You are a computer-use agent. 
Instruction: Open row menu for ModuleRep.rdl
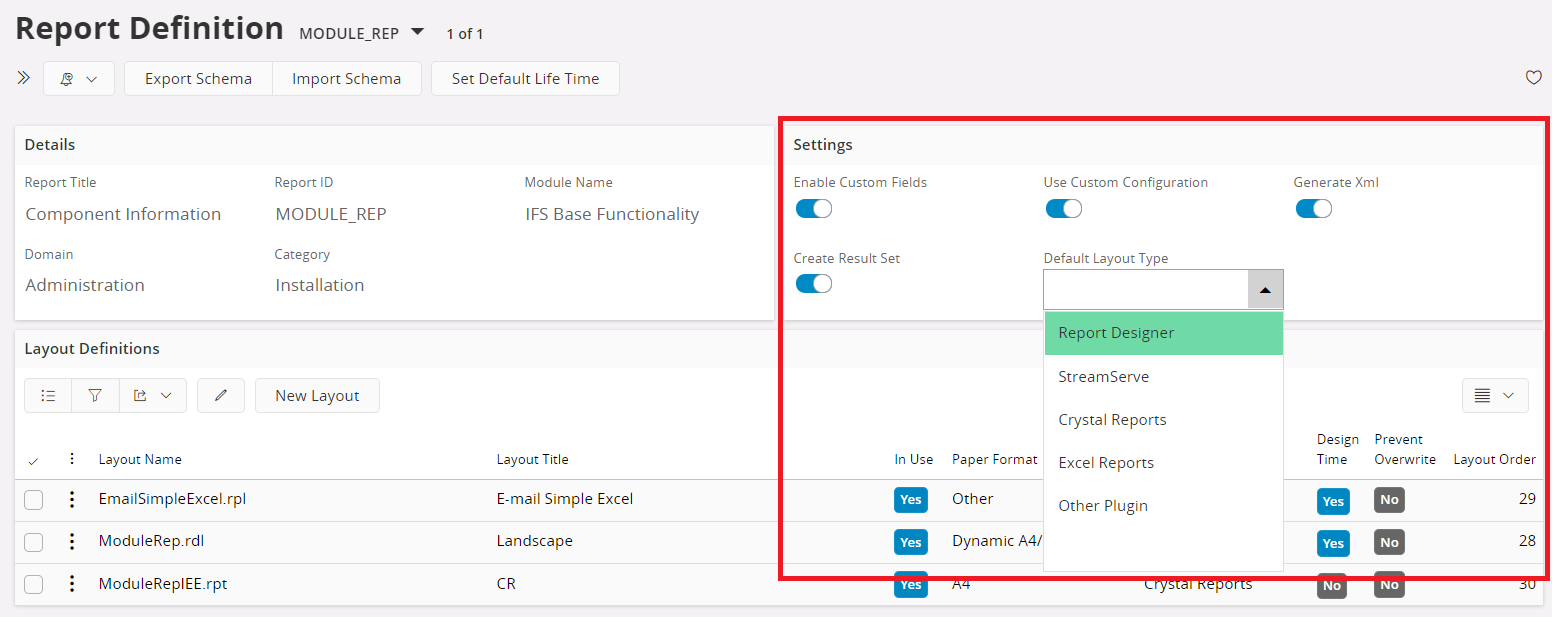pyautogui.click(x=72, y=541)
